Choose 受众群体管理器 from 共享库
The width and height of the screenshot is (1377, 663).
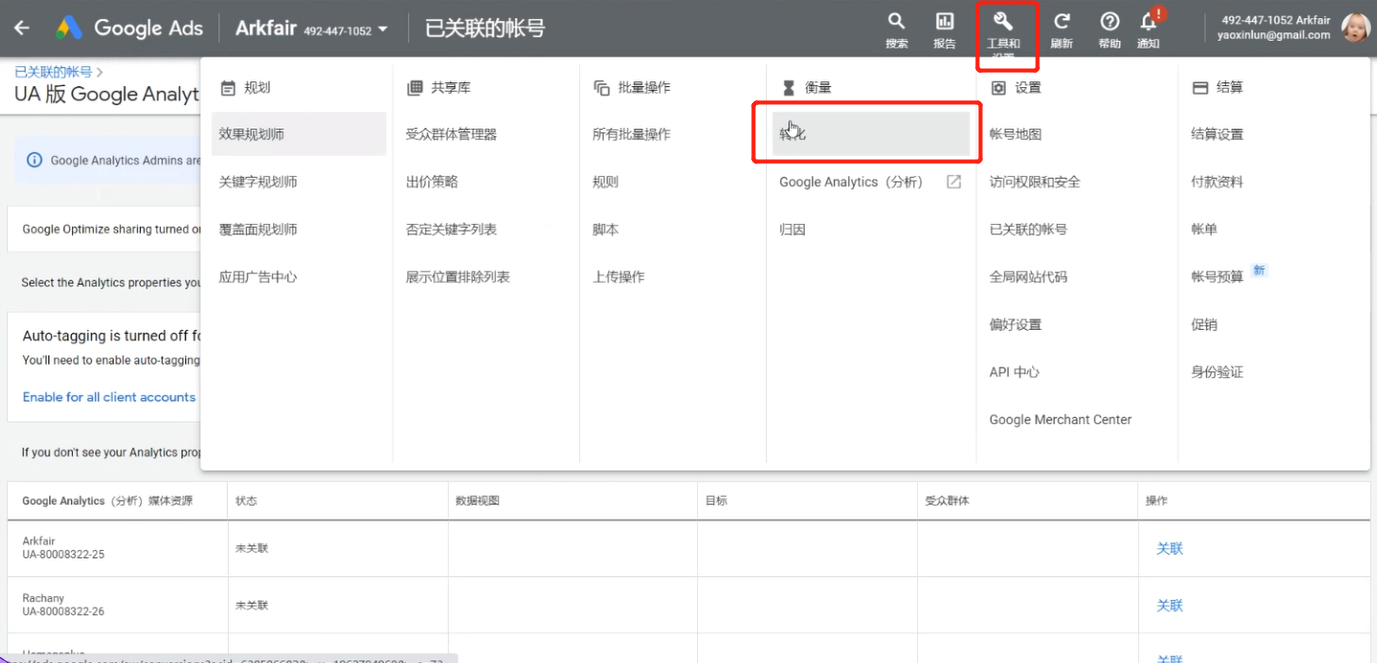[452, 133]
